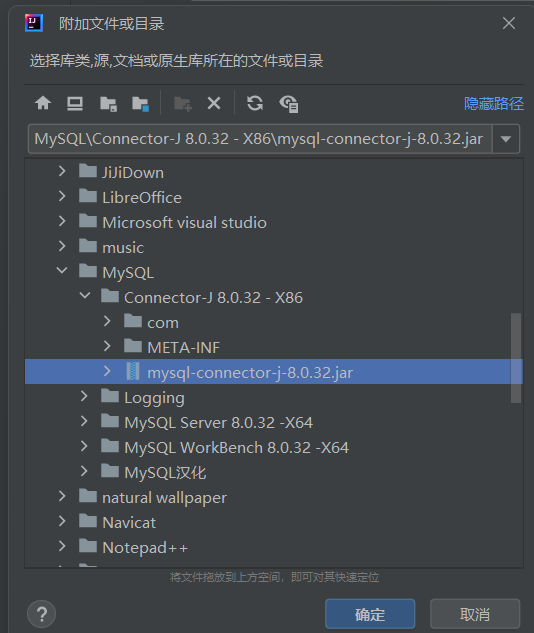Expand the Logging folder
Viewport: 534px width, 633px height.
point(84,396)
